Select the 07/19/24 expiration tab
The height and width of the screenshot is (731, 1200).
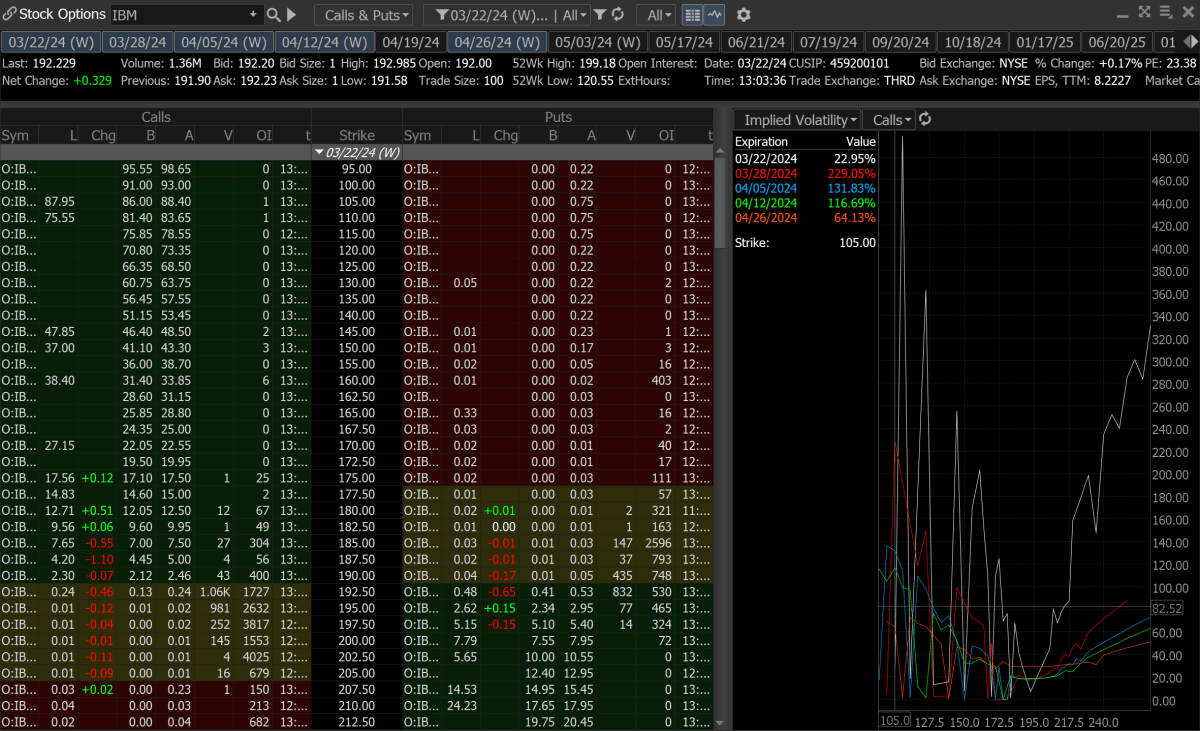[829, 42]
